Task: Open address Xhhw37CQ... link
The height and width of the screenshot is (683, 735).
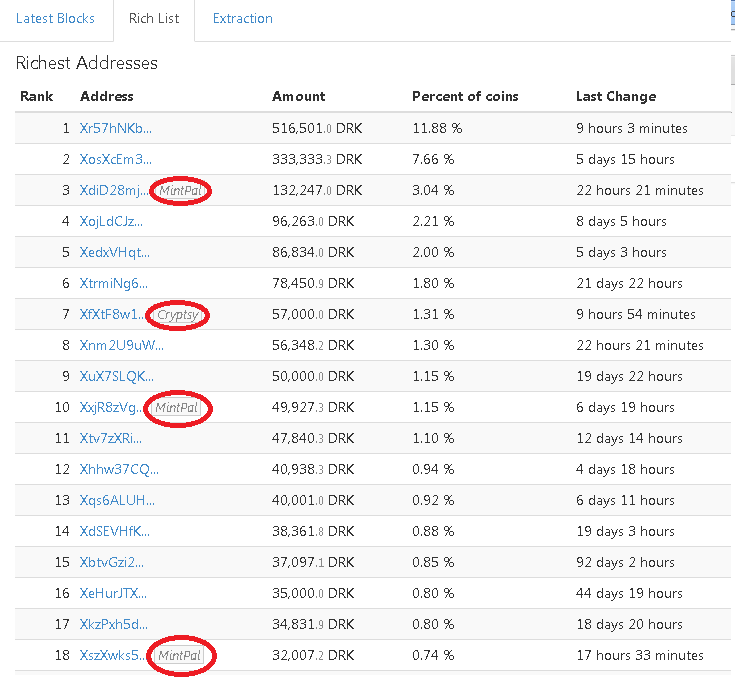Action: point(119,469)
